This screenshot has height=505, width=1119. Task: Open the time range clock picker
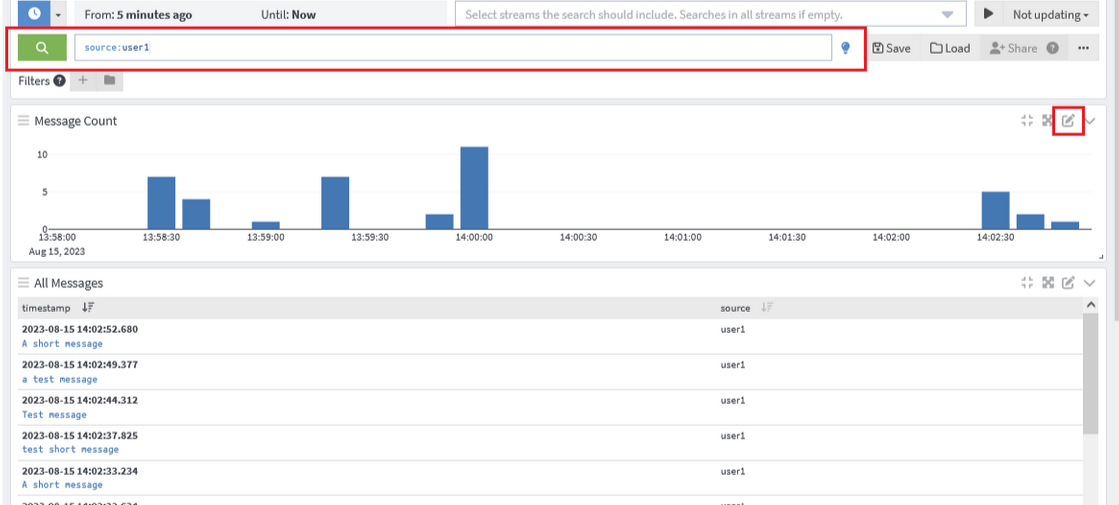click(35, 15)
